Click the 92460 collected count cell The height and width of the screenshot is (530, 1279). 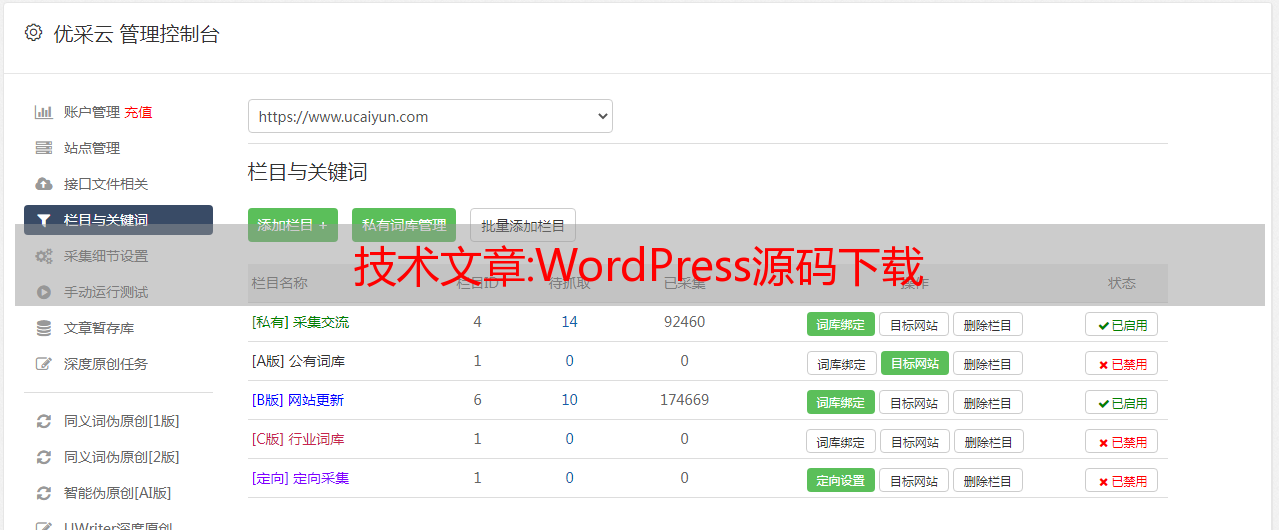[x=684, y=322]
